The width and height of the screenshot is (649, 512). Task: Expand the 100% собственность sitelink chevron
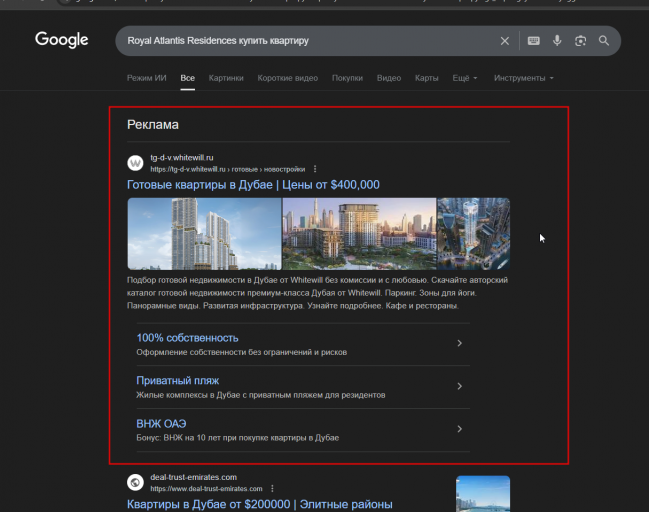pyautogui.click(x=459, y=343)
